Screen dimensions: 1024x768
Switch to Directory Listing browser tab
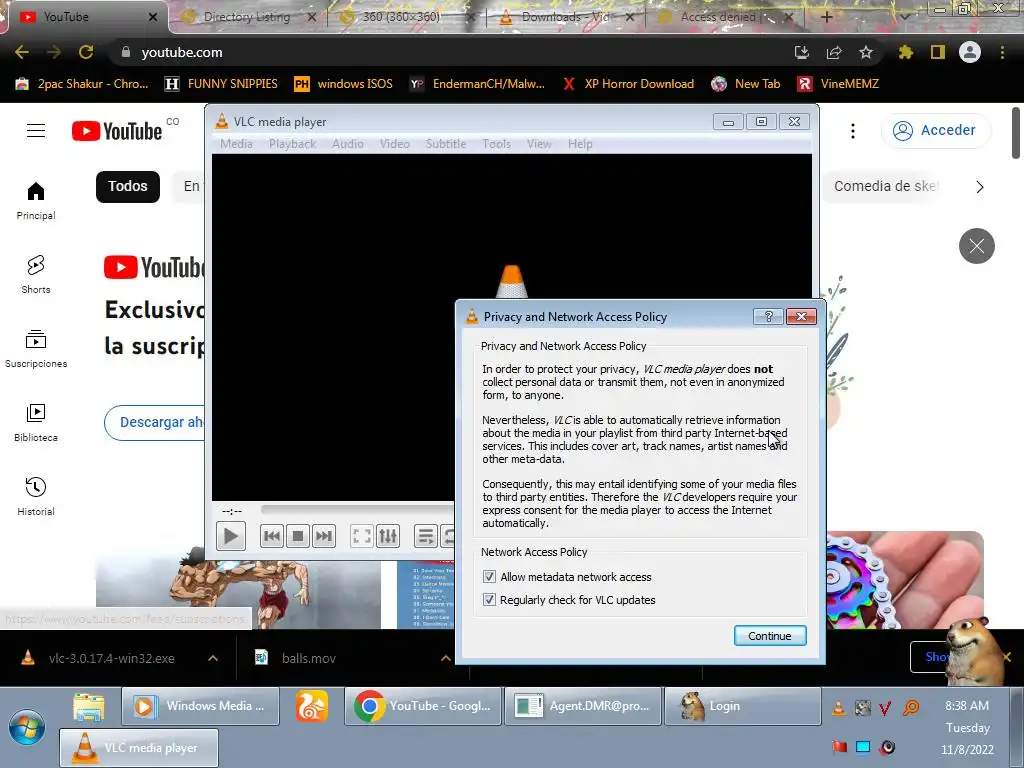[x=247, y=17]
